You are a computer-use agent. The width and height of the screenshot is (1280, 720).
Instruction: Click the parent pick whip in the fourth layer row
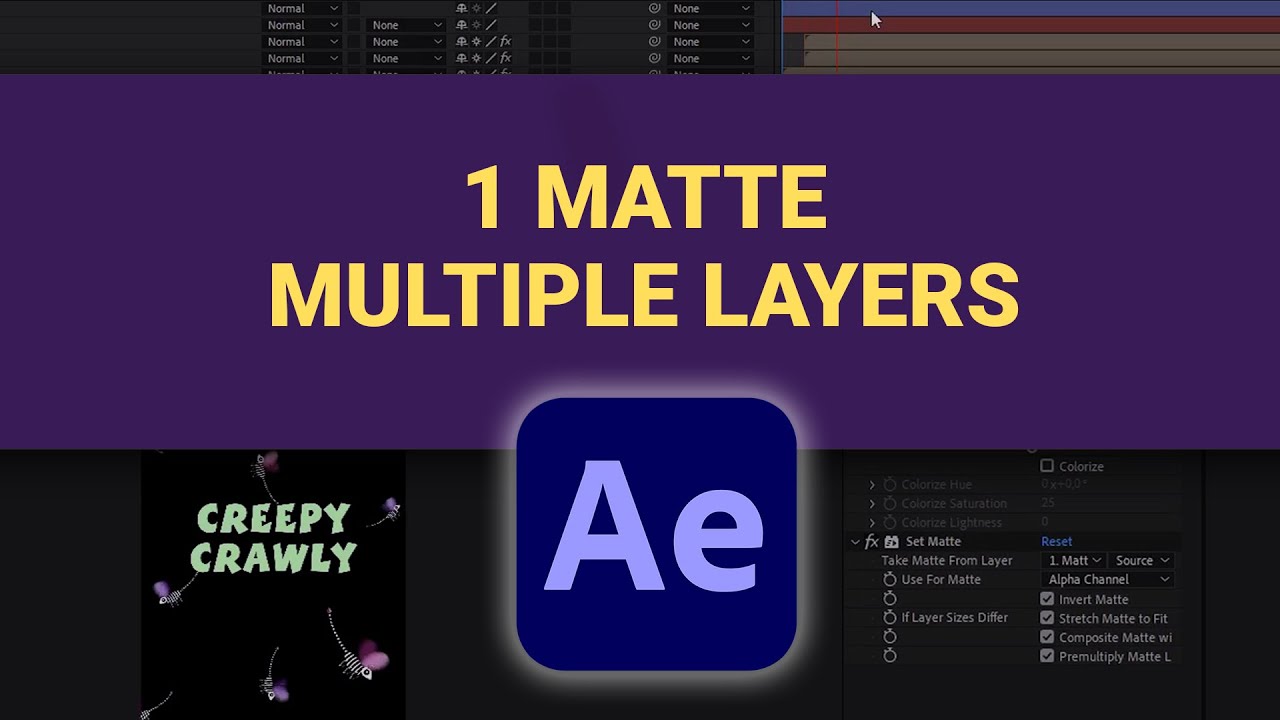tap(654, 59)
